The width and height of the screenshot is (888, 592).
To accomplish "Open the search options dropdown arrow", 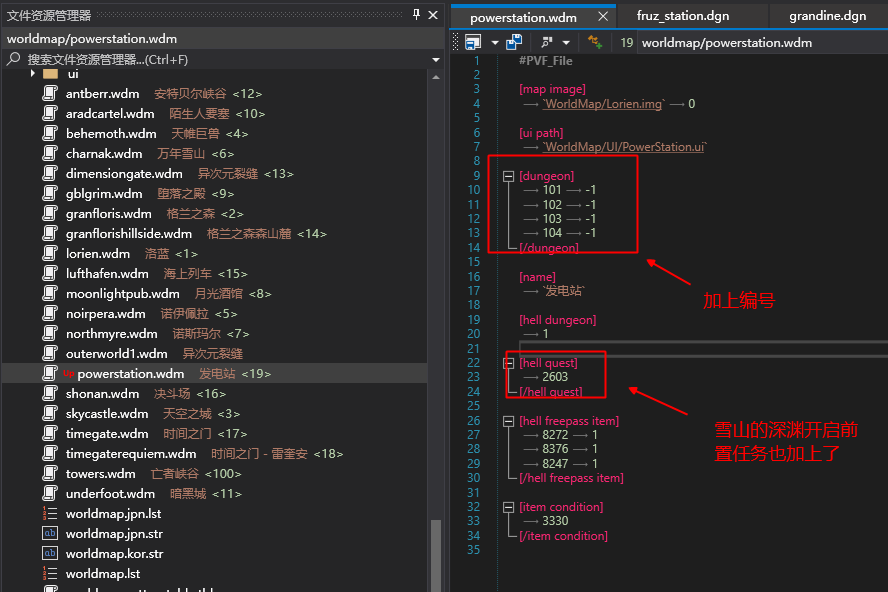I will (436, 59).
